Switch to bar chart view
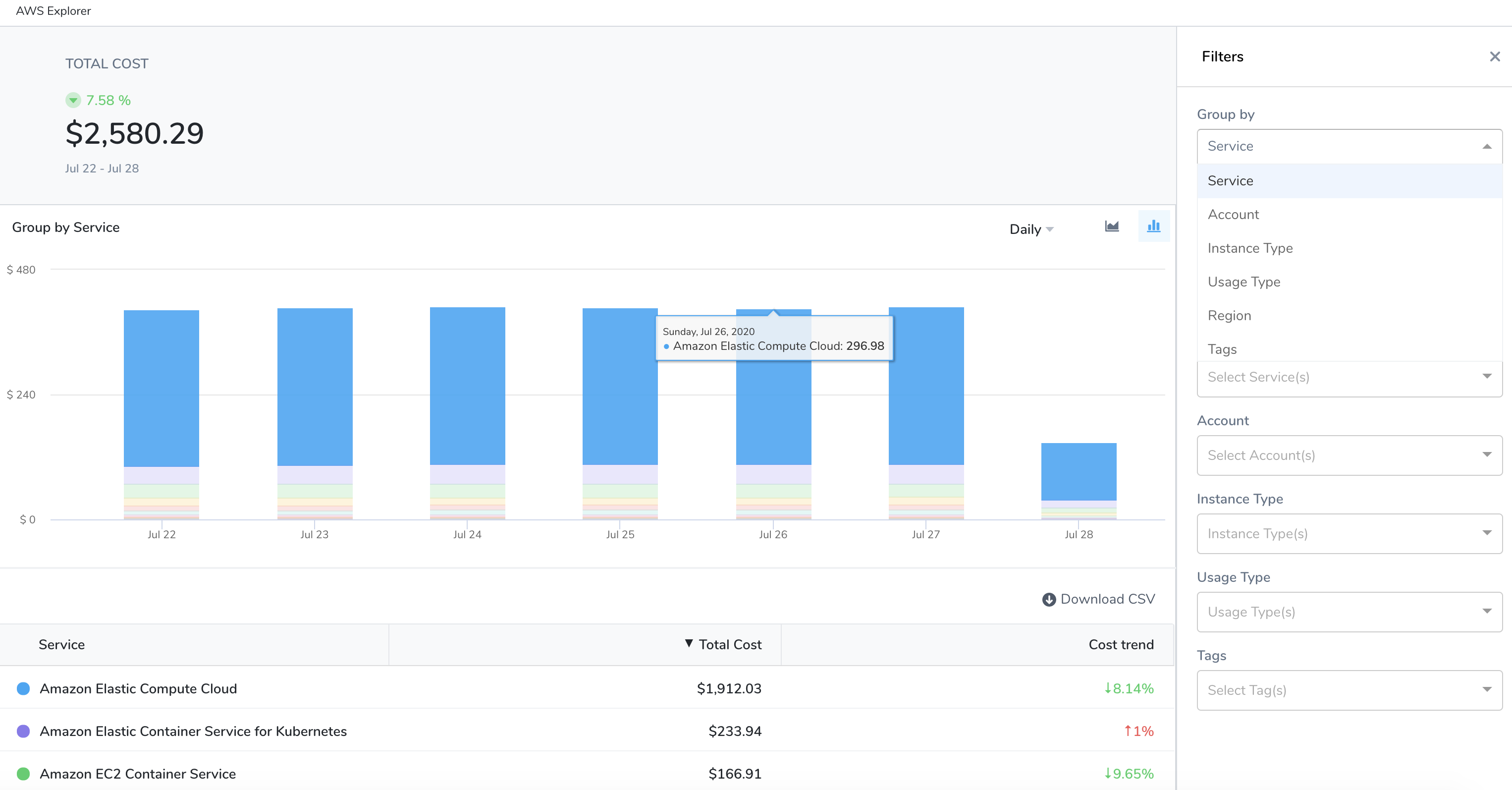 click(x=1153, y=226)
